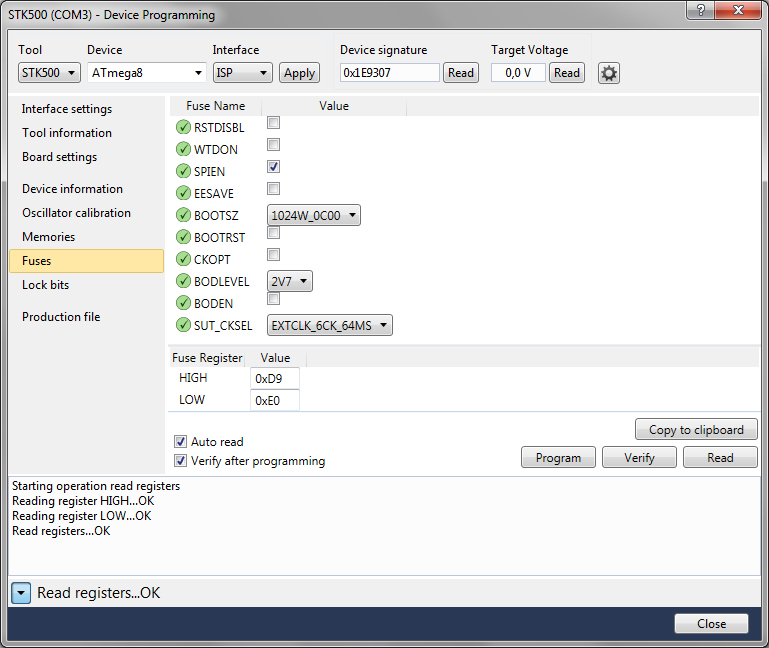The width and height of the screenshot is (769, 648).
Task: Click the Verify button
Action: (639, 458)
